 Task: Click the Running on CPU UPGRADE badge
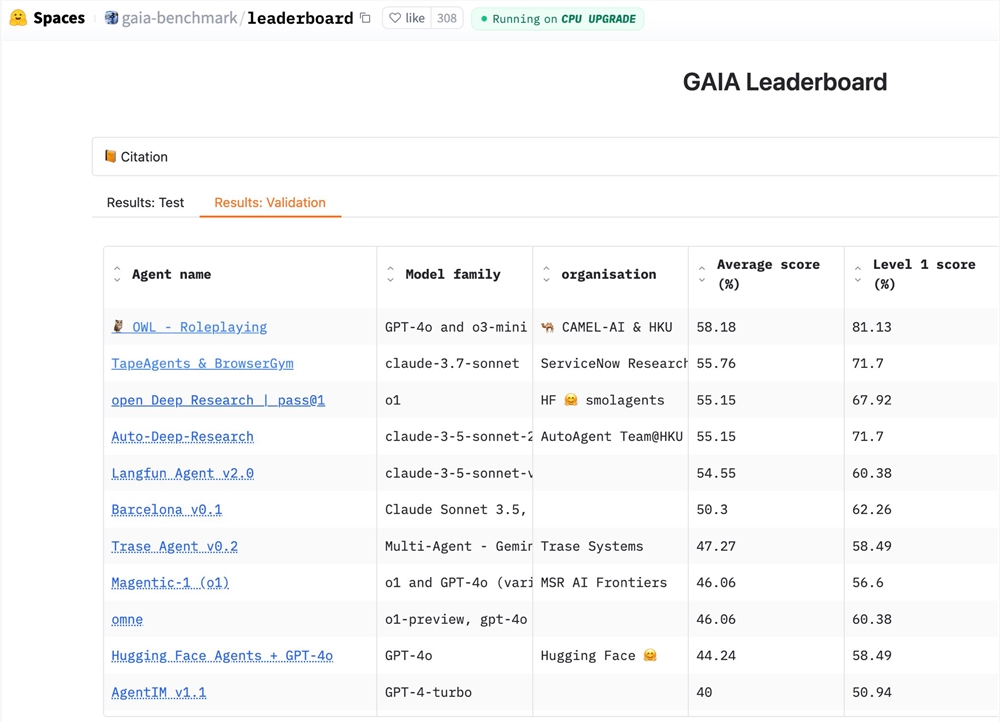[557, 18]
